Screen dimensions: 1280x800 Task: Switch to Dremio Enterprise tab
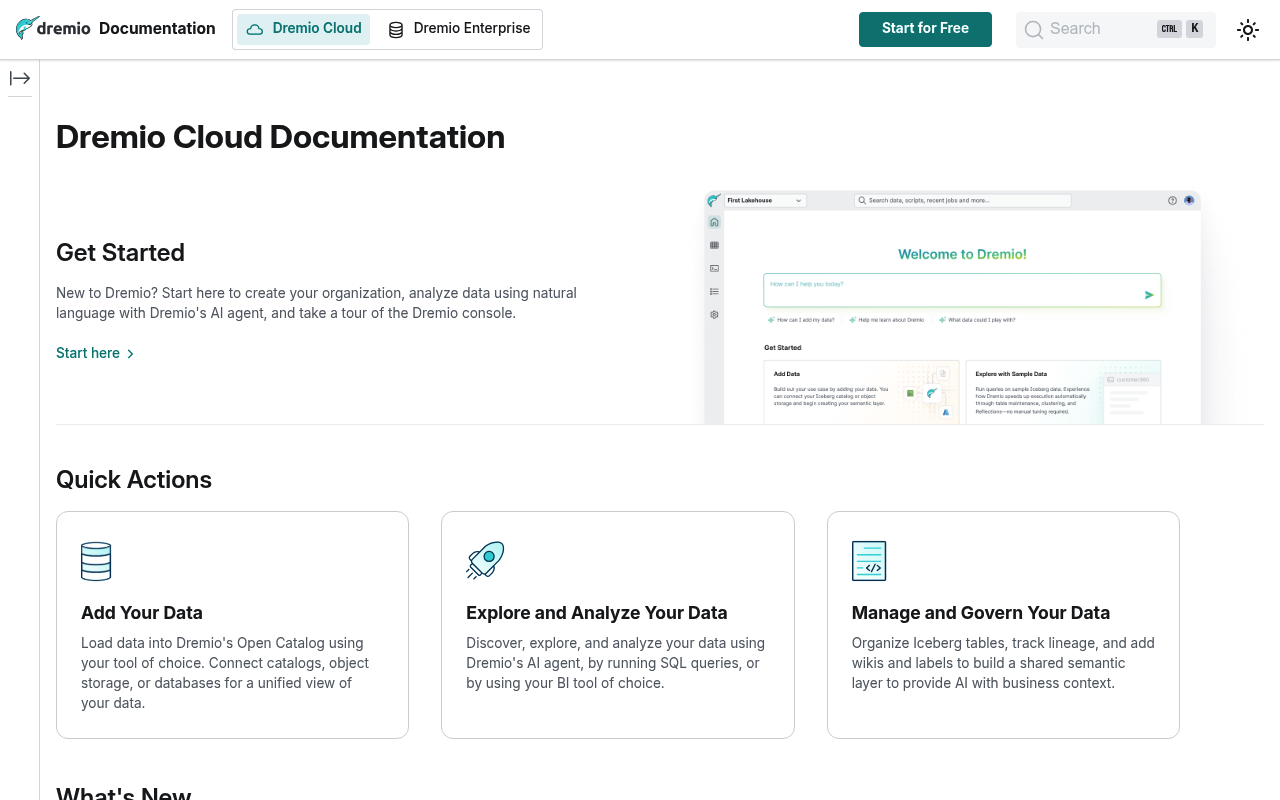(x=459, y=29)
